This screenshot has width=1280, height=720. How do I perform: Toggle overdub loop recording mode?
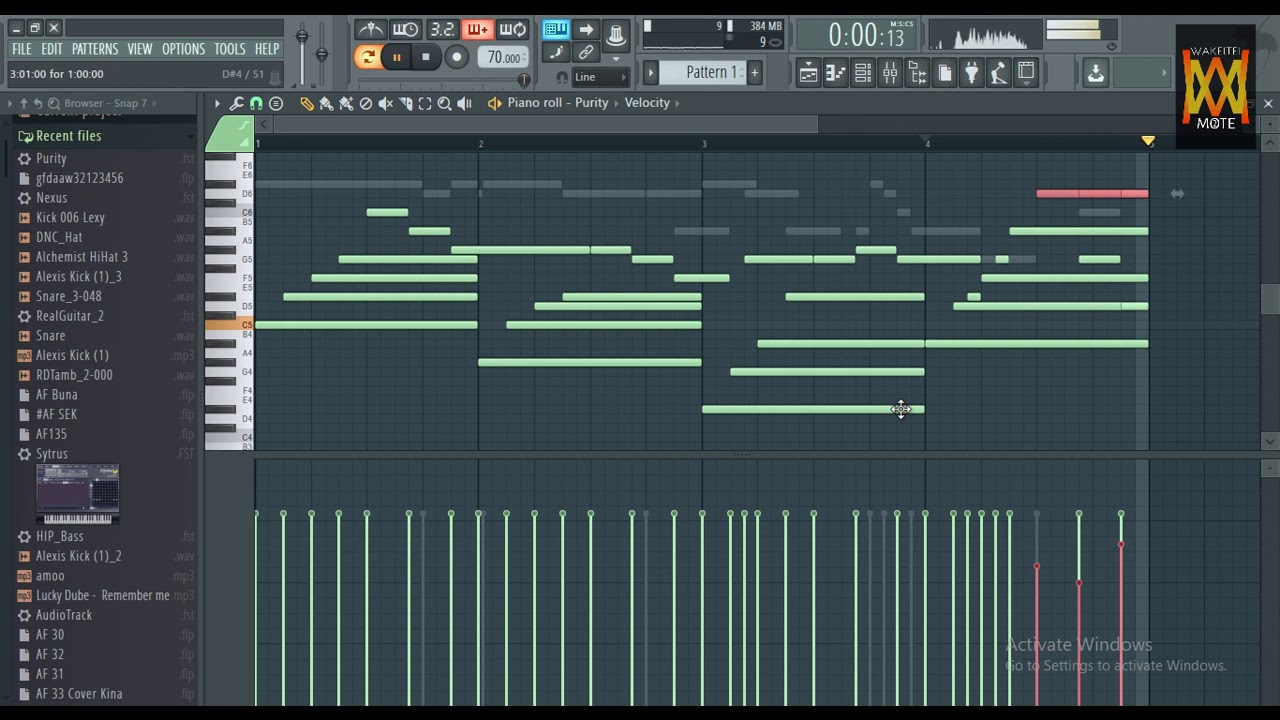pyautogui.click(x=477, y=29)
